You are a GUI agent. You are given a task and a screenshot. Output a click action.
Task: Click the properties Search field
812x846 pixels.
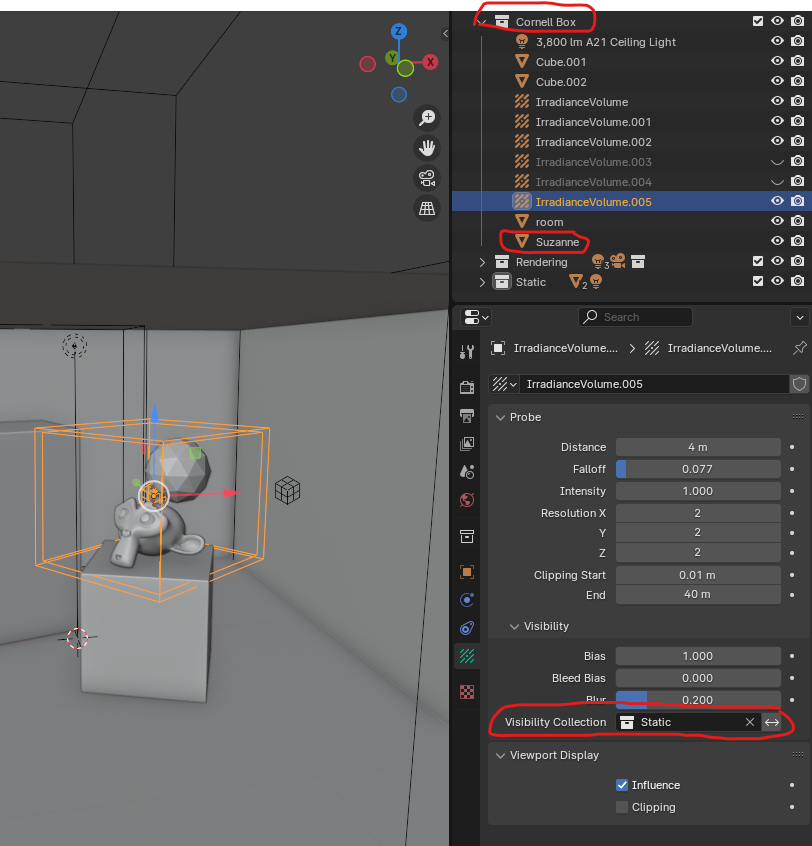coord(636,317)
